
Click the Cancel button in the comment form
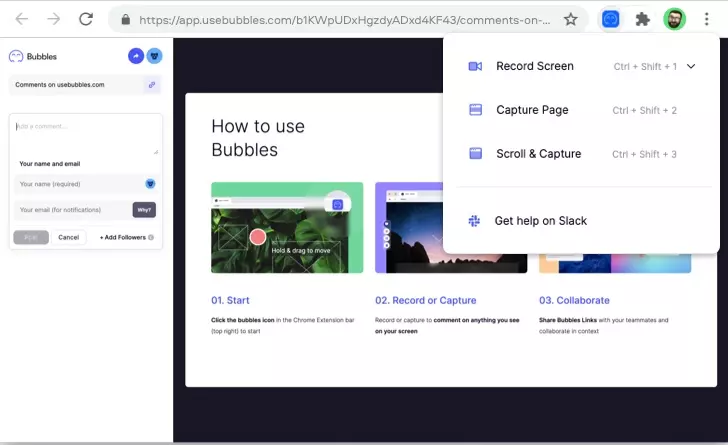pos(69,237)
